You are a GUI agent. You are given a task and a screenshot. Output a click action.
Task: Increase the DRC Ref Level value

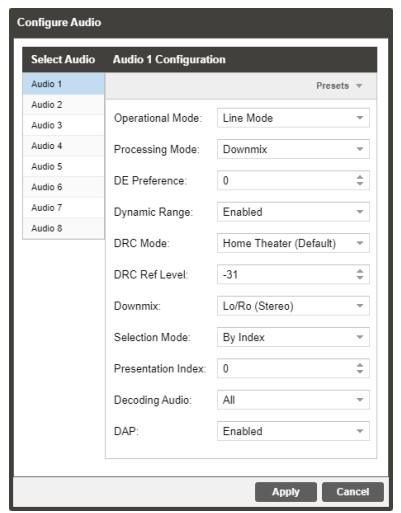click(x=359, y=271)
